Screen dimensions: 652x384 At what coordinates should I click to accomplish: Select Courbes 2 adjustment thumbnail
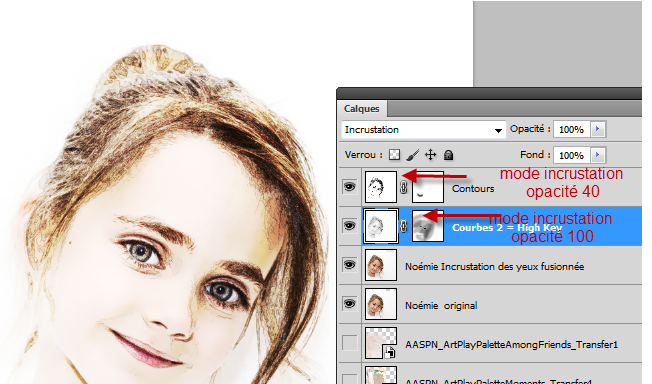pyautogui.click(x=381, y=226)
